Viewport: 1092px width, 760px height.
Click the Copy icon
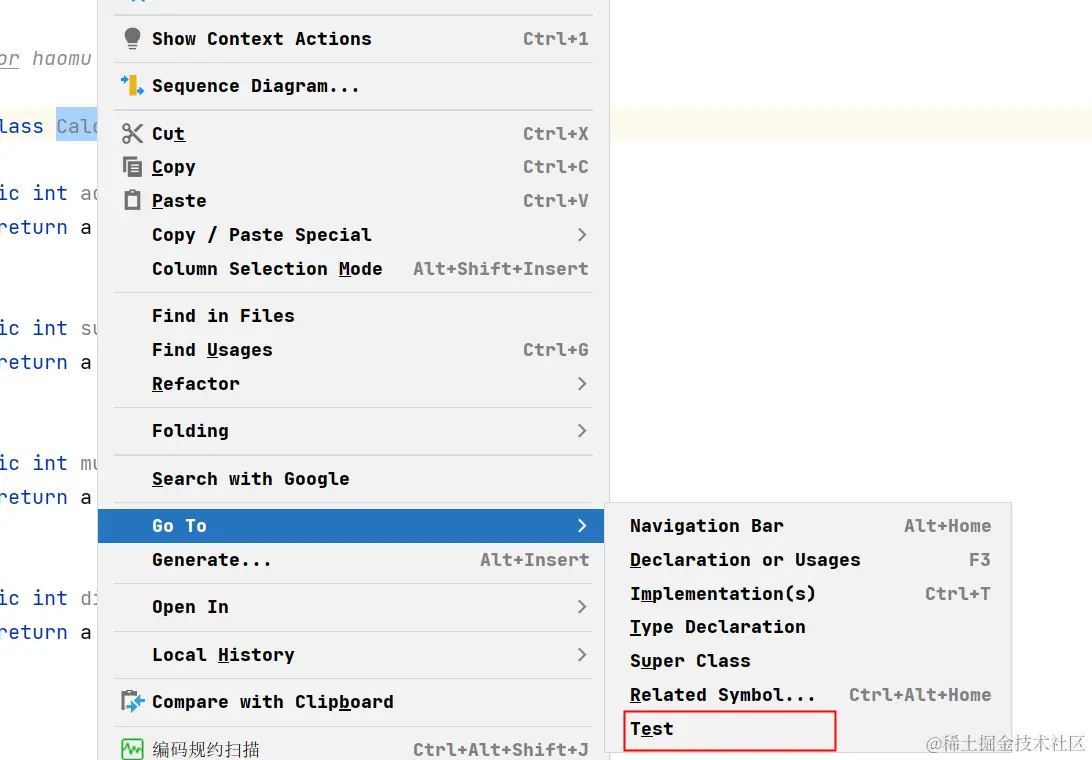click(132, 167)
